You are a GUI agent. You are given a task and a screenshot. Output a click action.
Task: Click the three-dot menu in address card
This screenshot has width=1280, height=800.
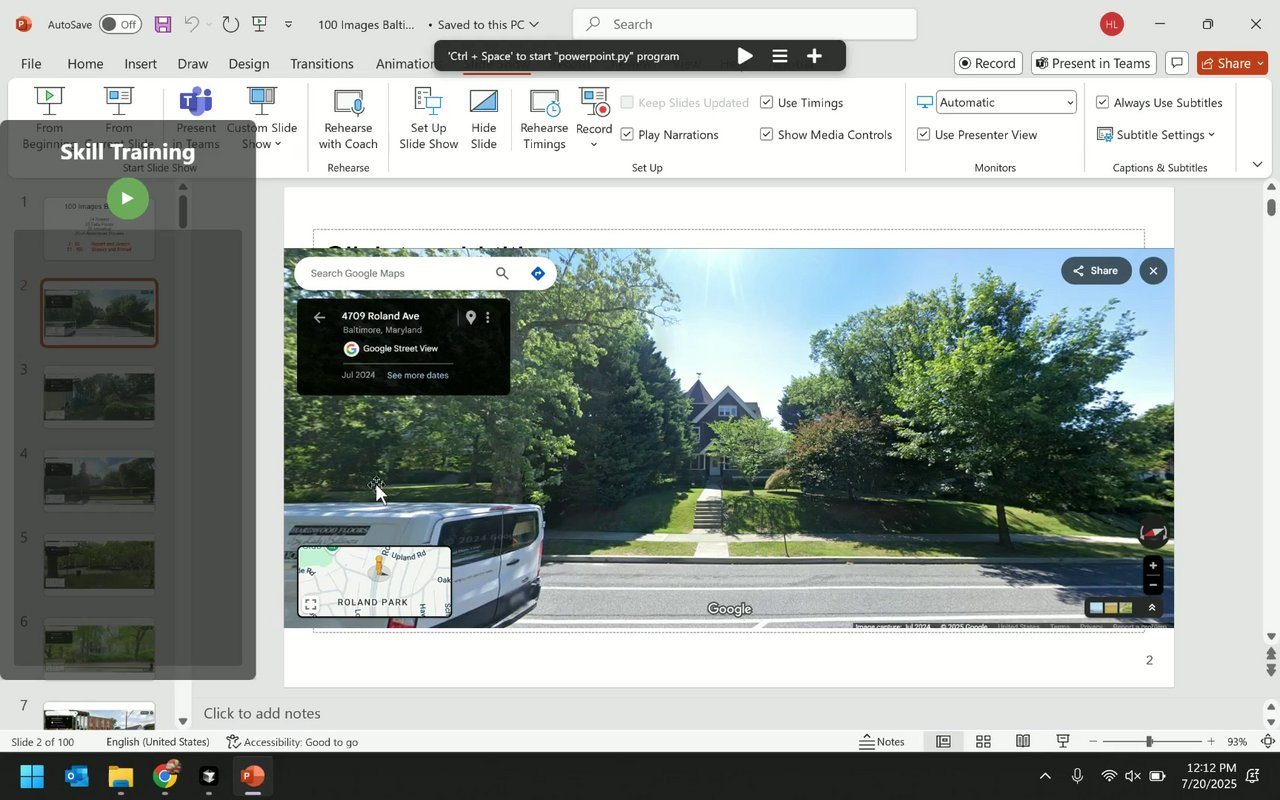point(488,317)
